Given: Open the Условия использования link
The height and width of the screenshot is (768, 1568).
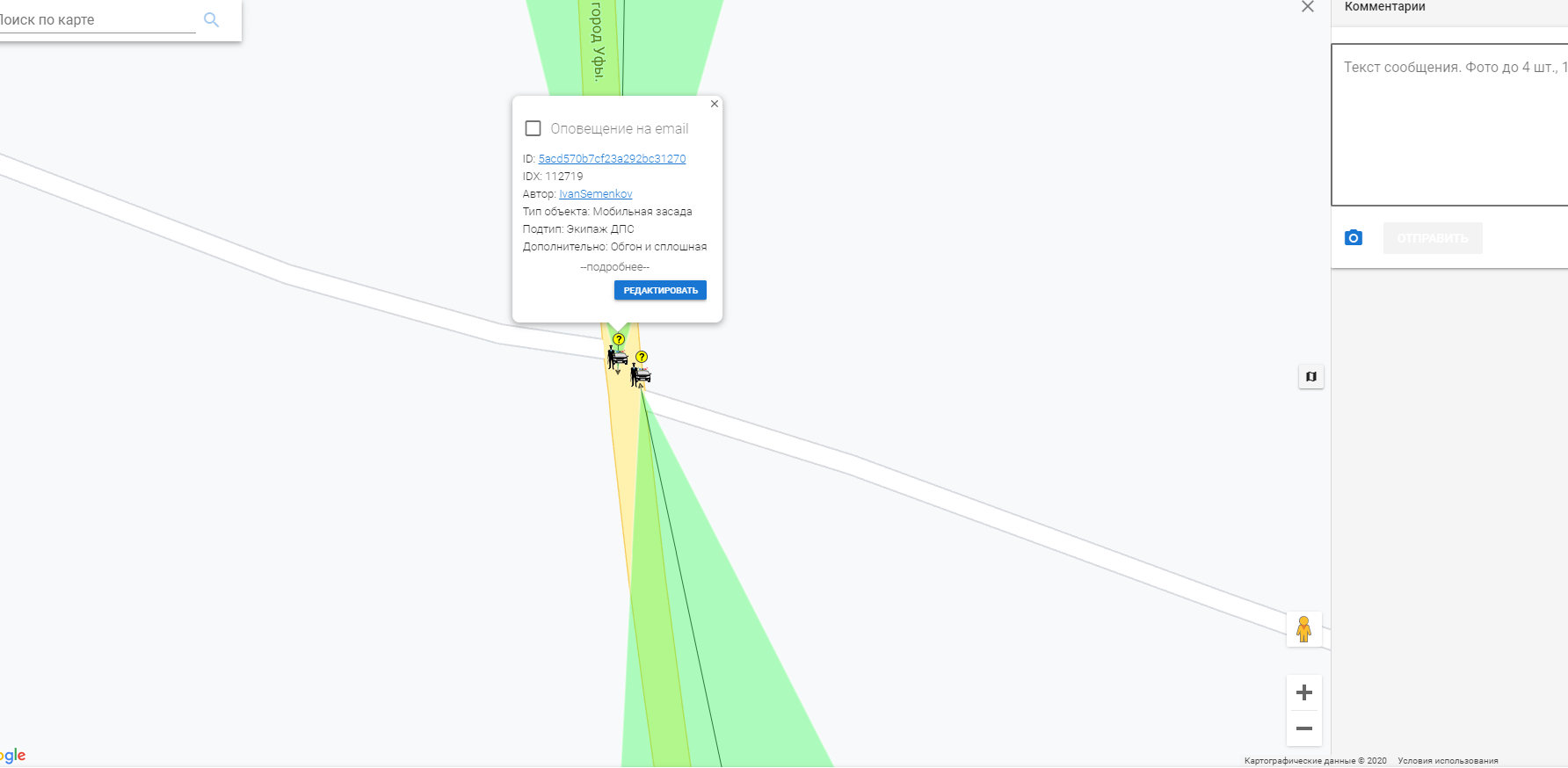Looking at the screenshot, I should pyautogui.click(x=1448, y=761).
